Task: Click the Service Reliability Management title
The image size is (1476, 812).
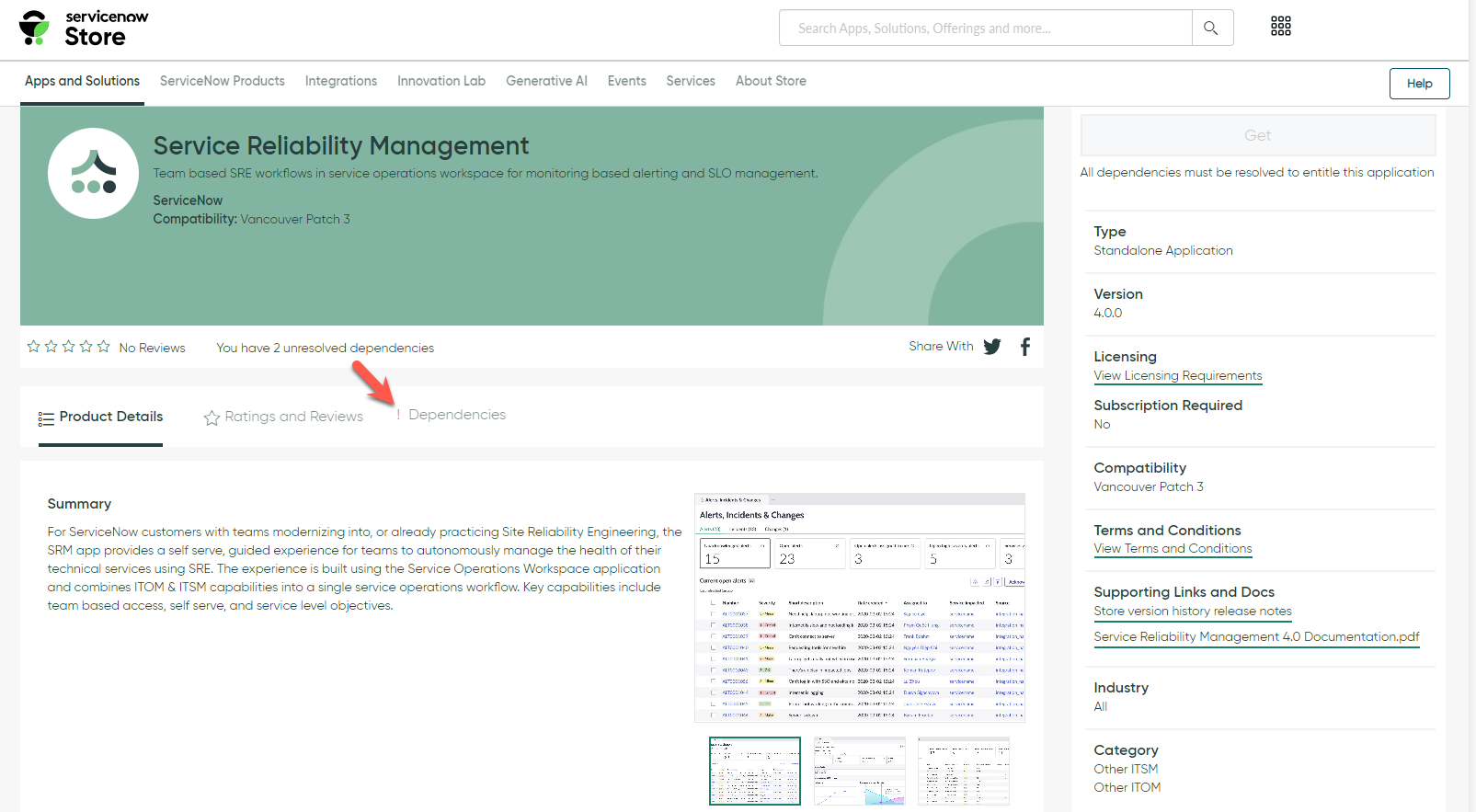Action: [x=341, y=146]
